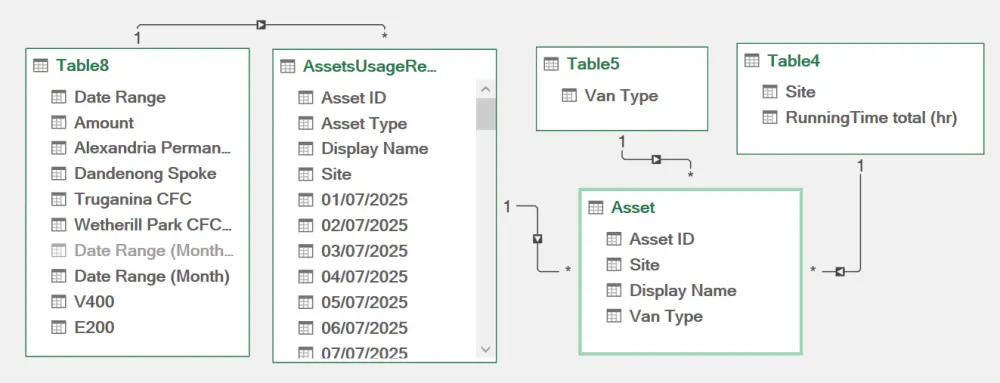Click the table icon beside the Asset title
Viewport: 1000px width, 383px height.
[x=596, y=207]
